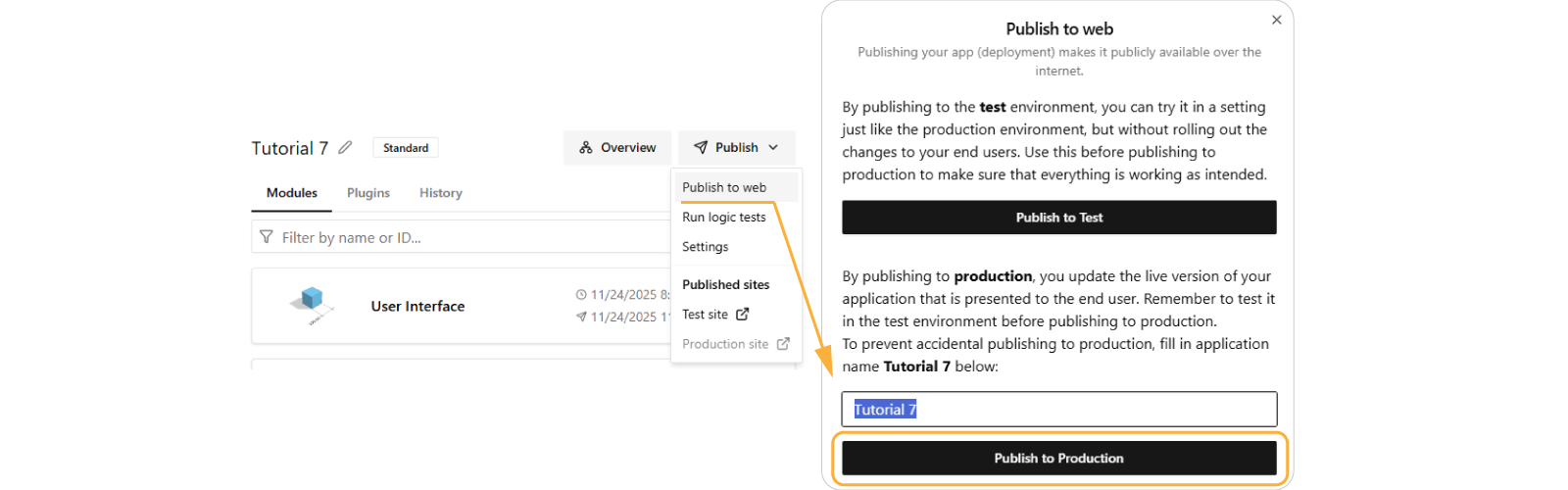Click the external link icon next to Production site
This screenshot has height=490, width=1568.
783,344
